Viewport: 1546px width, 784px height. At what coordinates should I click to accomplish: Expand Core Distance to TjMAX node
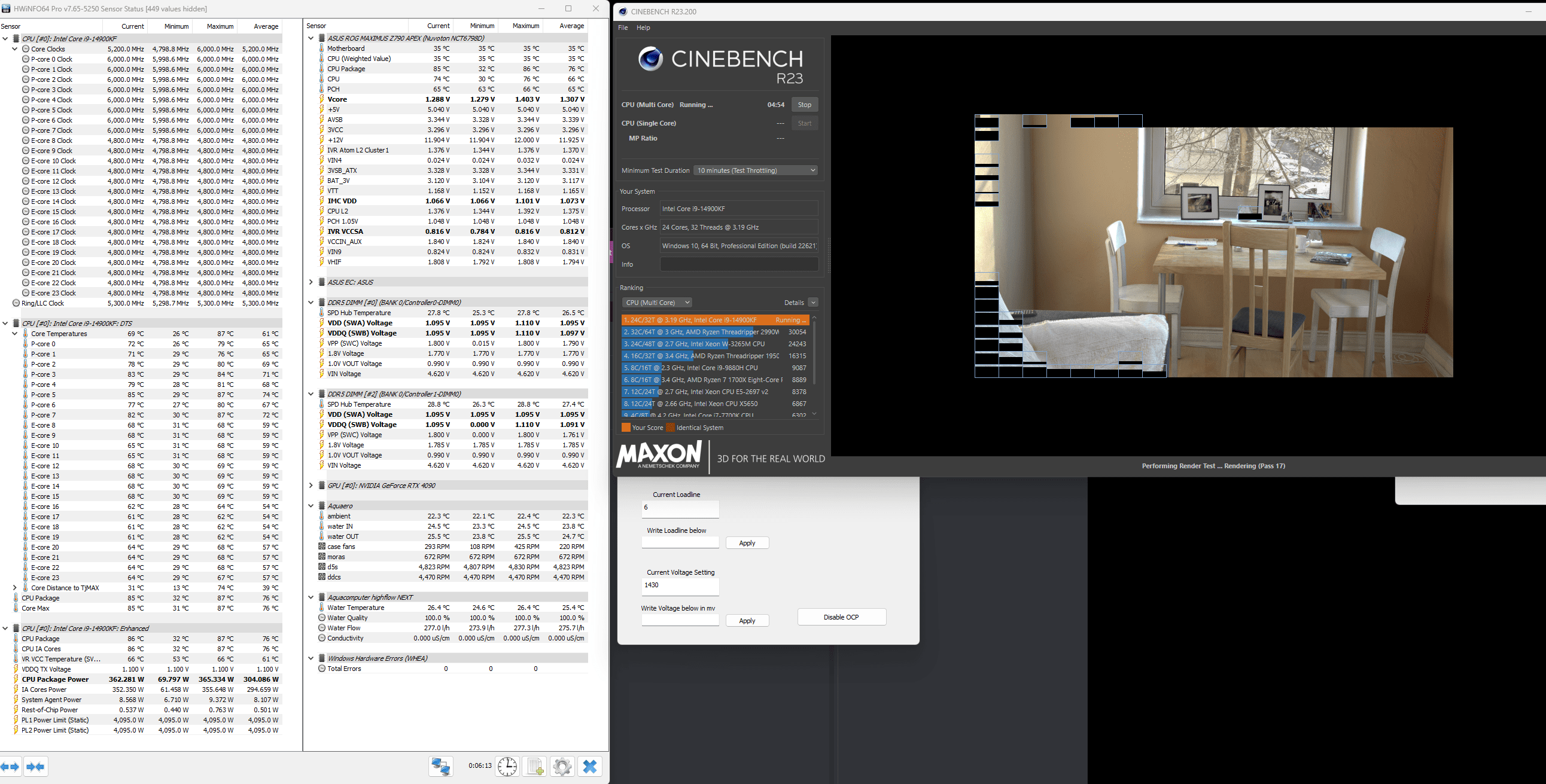pos(15,588)
